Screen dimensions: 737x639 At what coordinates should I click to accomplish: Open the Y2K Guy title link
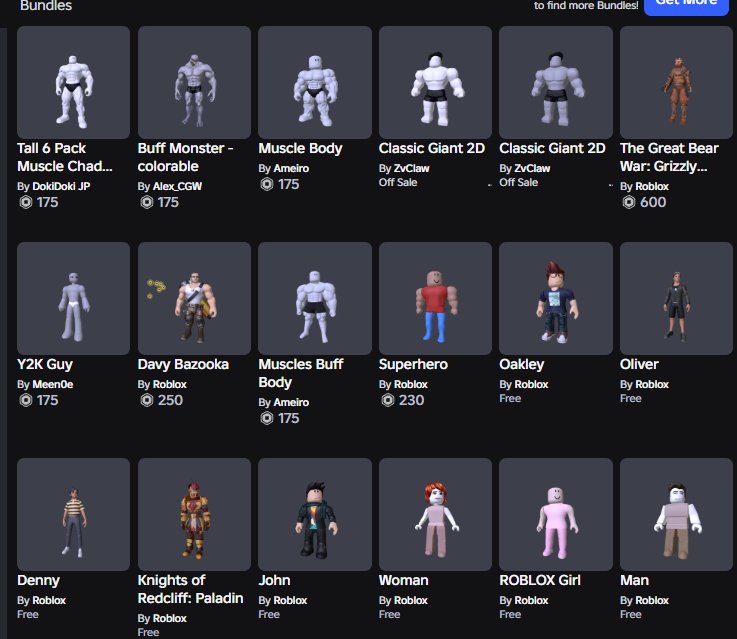click(45, 365)
